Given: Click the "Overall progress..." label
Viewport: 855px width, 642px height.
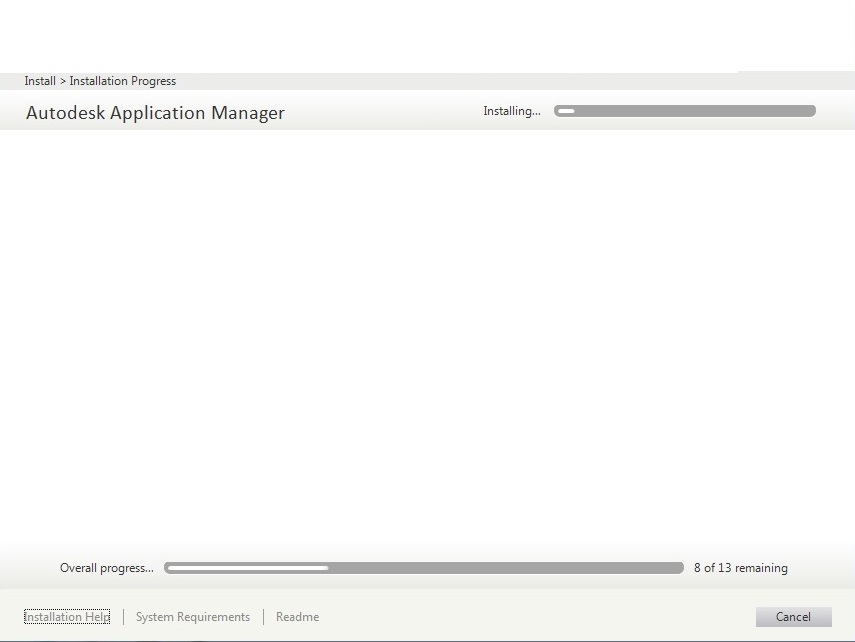Looking at the screenshot, I should click(107, 568).
